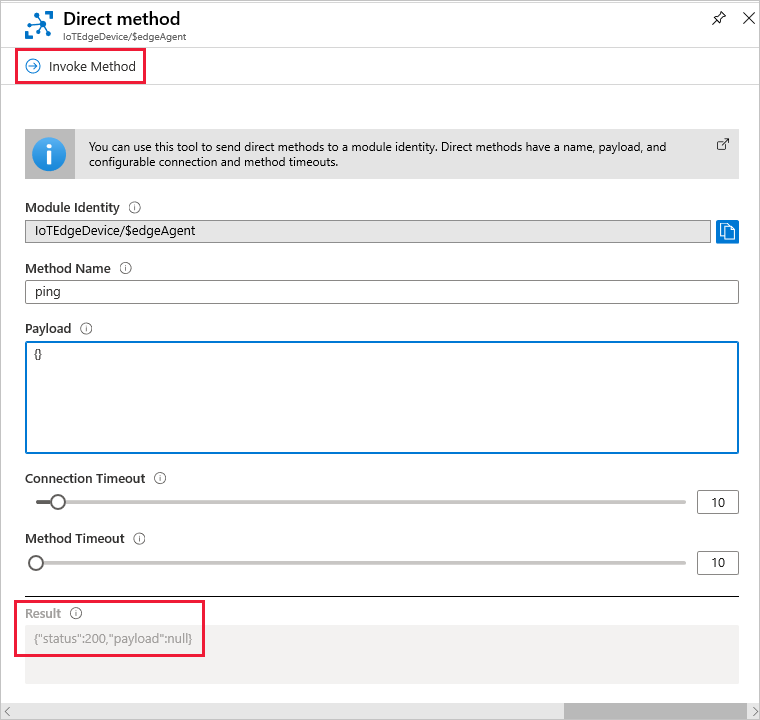The width and height of the screenshot is (760, 720).
Task: Click the Invoke Method arrow icon
Action: tap(33, 66)
